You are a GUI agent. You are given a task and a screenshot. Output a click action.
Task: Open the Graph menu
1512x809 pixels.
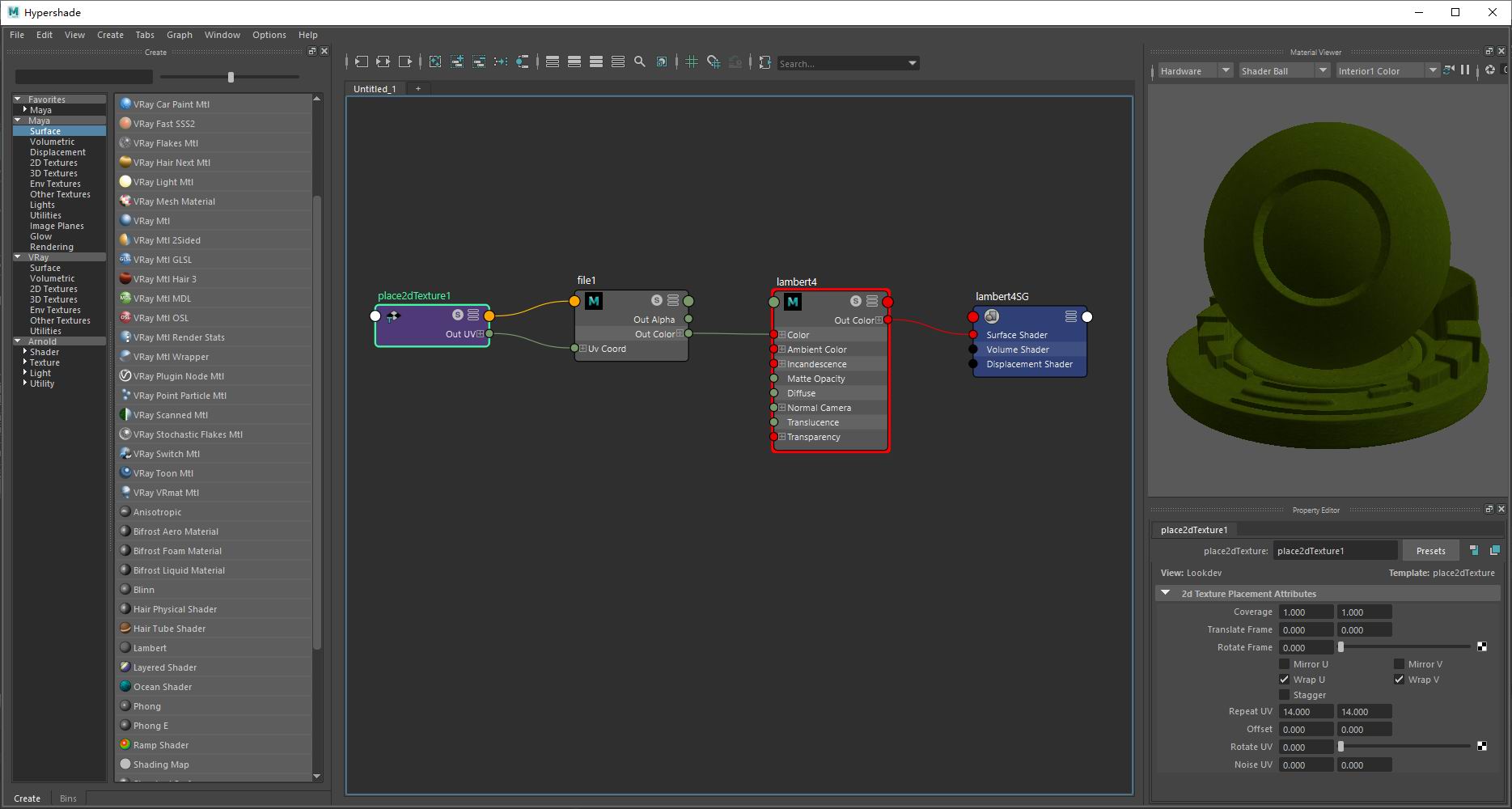pyautogui.click(x=179, y=35)
